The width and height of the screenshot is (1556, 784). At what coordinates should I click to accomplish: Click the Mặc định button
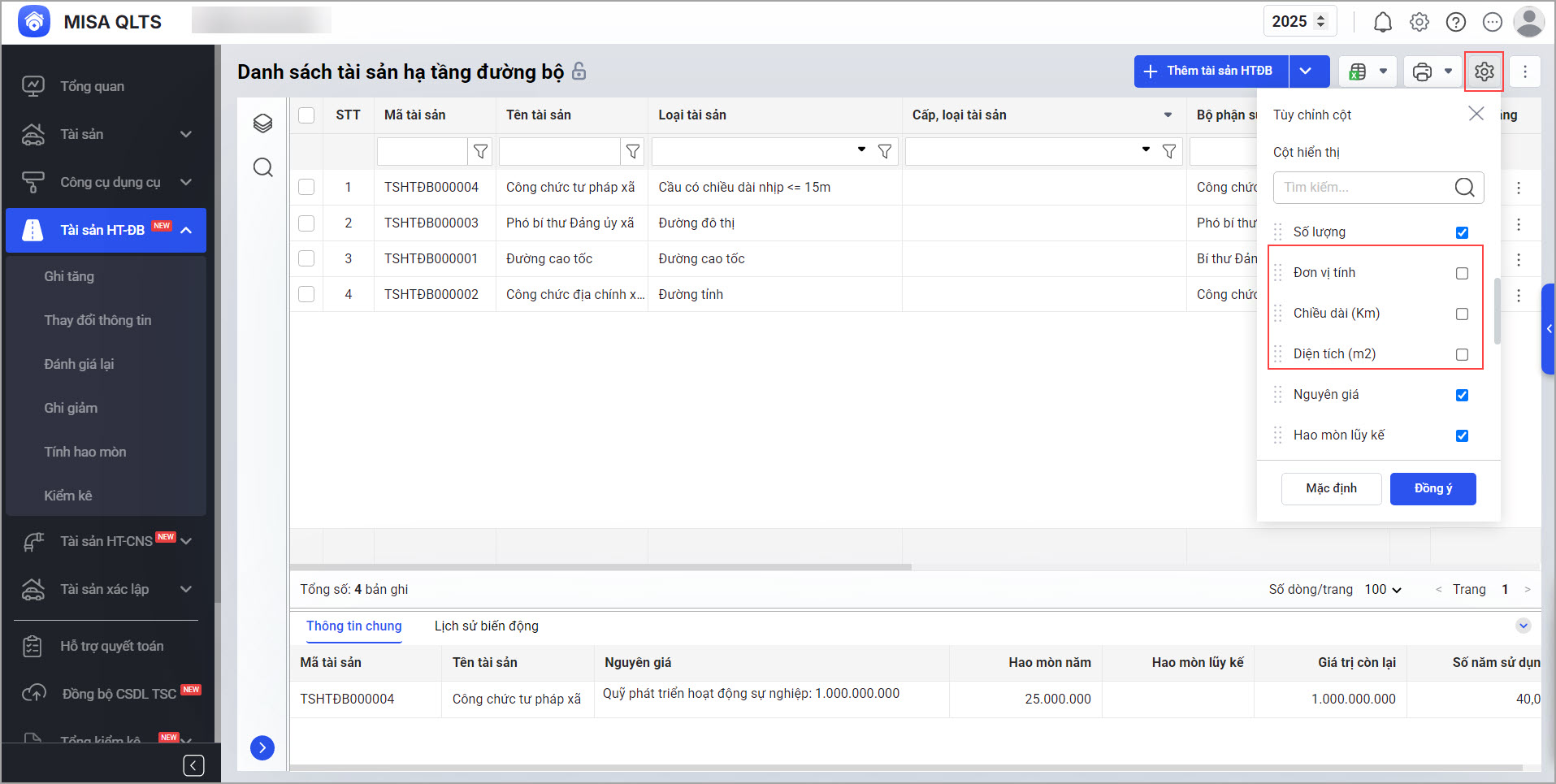pyautogui.click(x=1331, y=488)
